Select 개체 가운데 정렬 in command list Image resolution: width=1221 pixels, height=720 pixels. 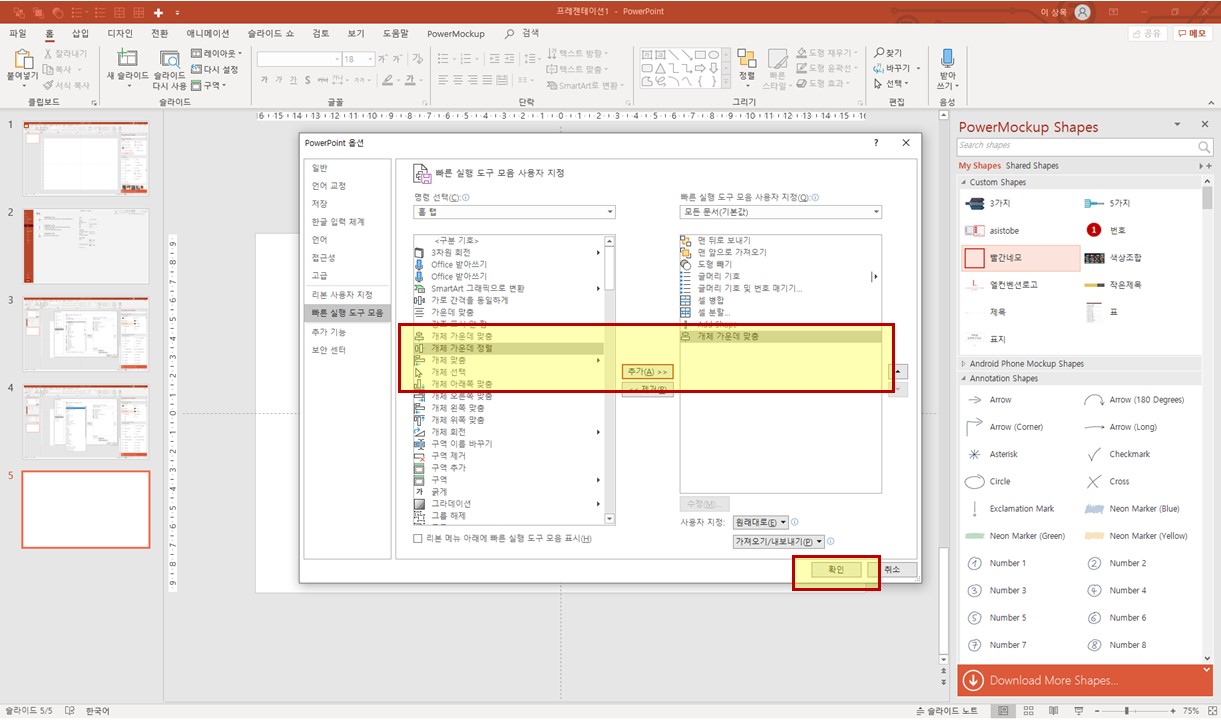coord(509,348)
